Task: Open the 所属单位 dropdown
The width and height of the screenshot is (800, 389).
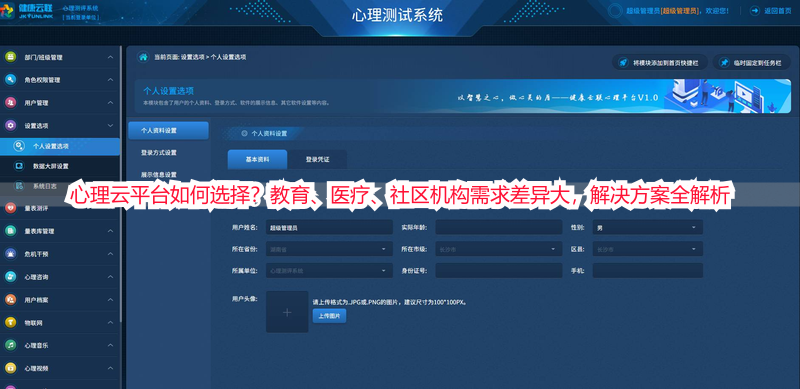Action: 329,271
